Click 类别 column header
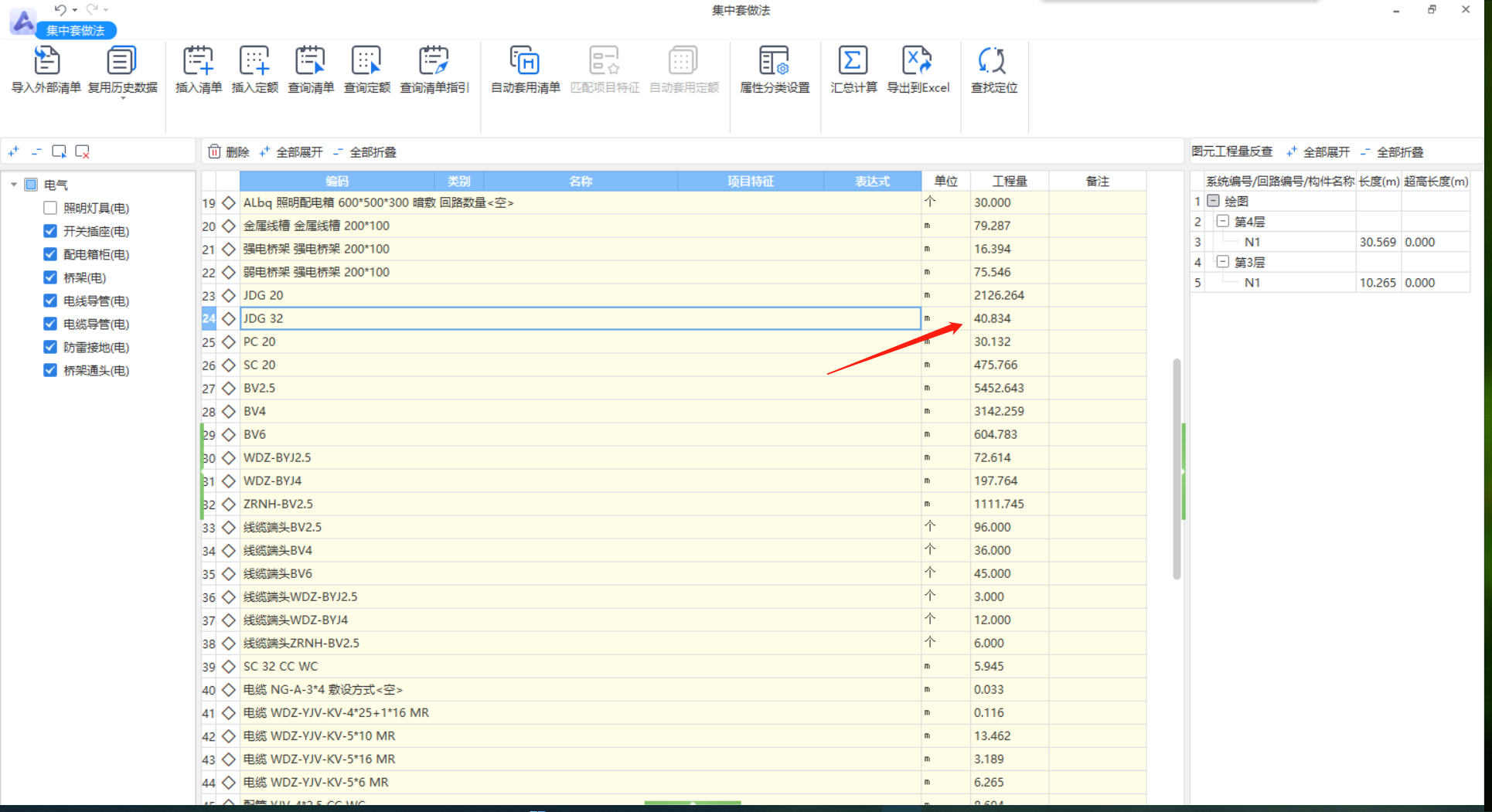 click(x=459, y=181)
